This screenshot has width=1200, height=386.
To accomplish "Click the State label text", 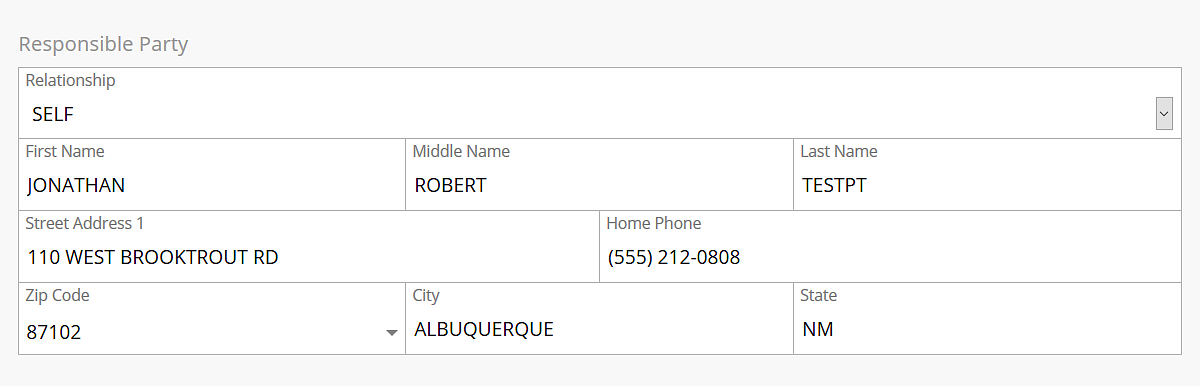I will [819, 296].
